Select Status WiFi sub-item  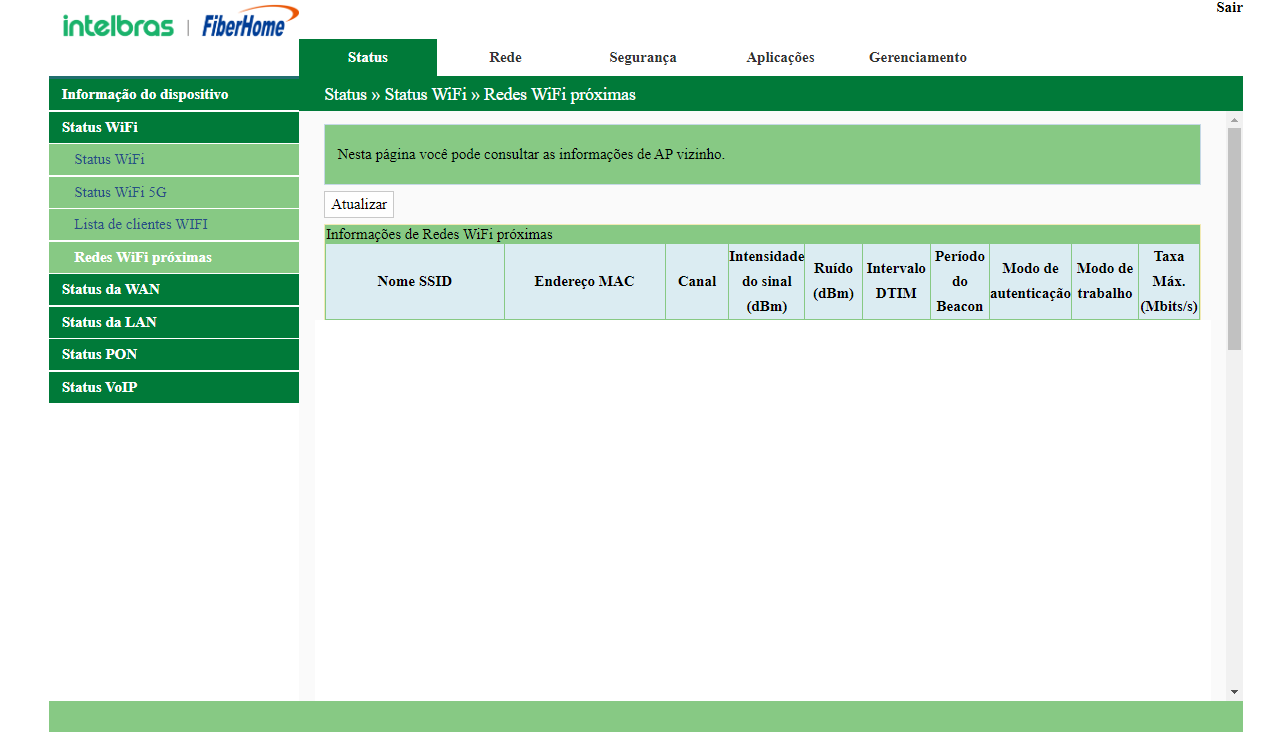tap(174, 160)
